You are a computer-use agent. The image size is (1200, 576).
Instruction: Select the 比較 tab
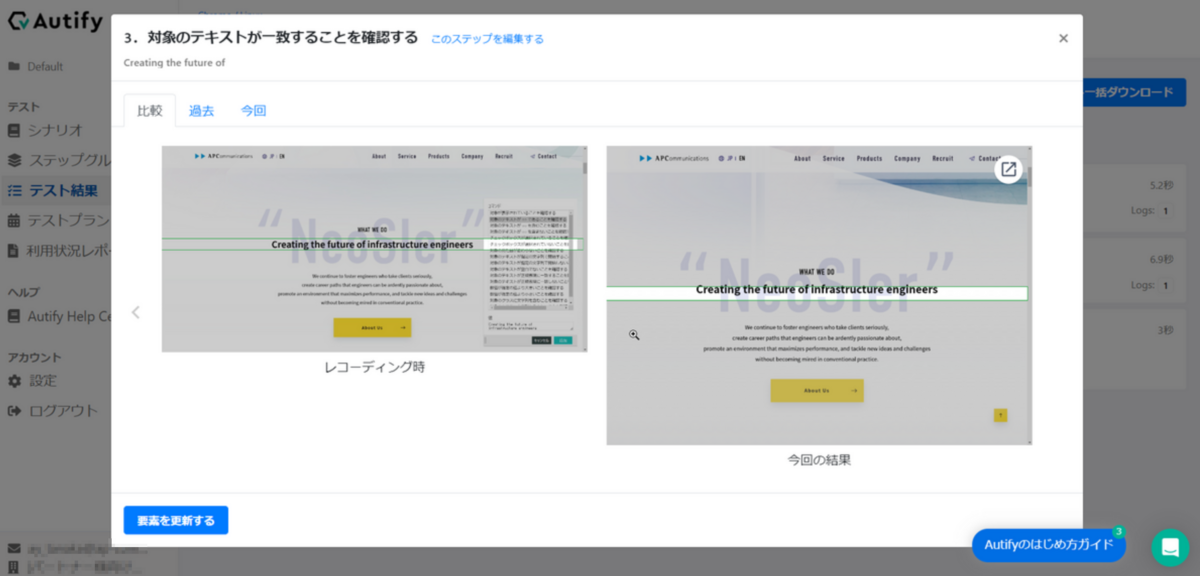148,112
